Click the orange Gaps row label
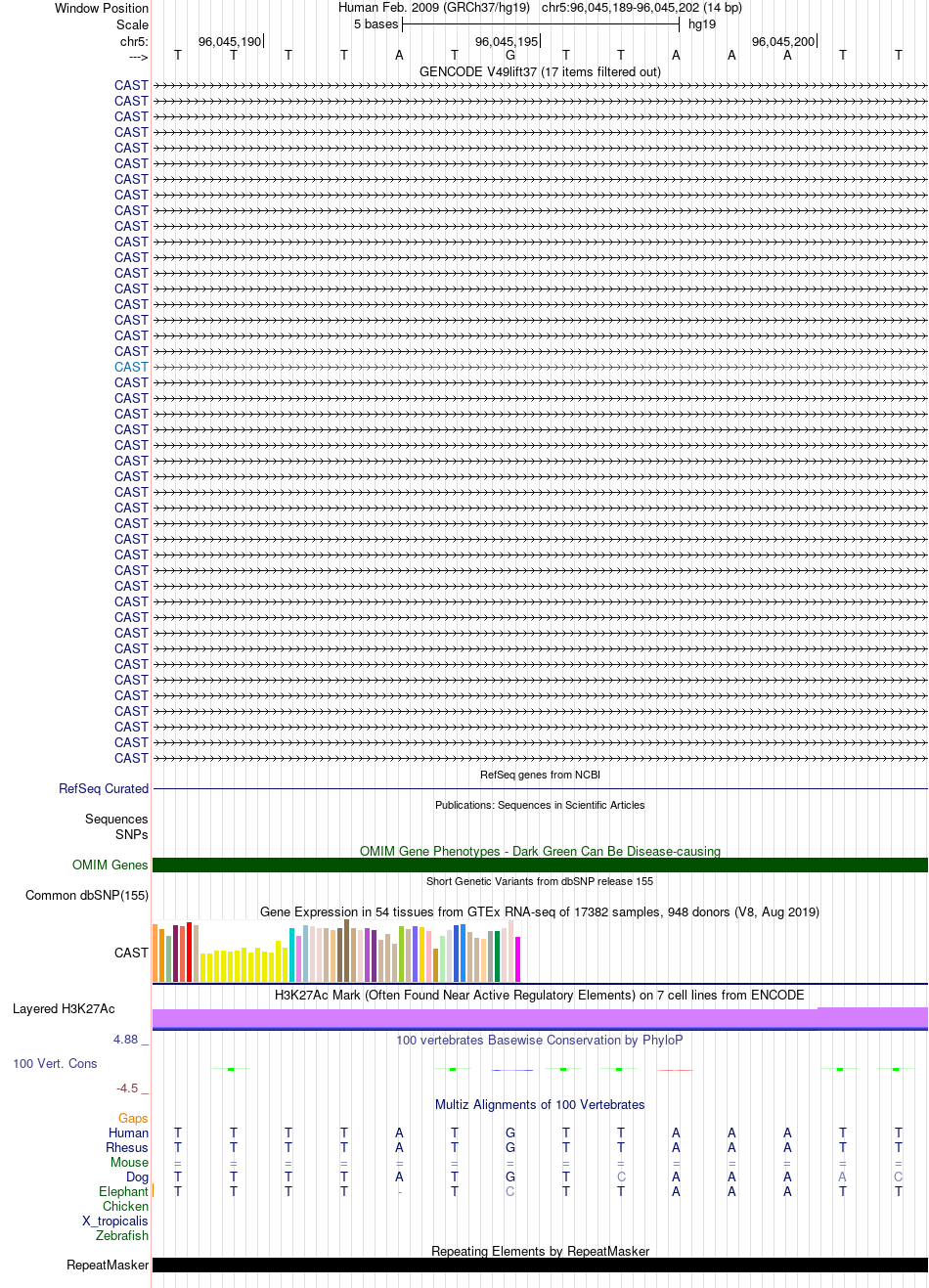This screenshot has height=1288, width=929. 133,1118
